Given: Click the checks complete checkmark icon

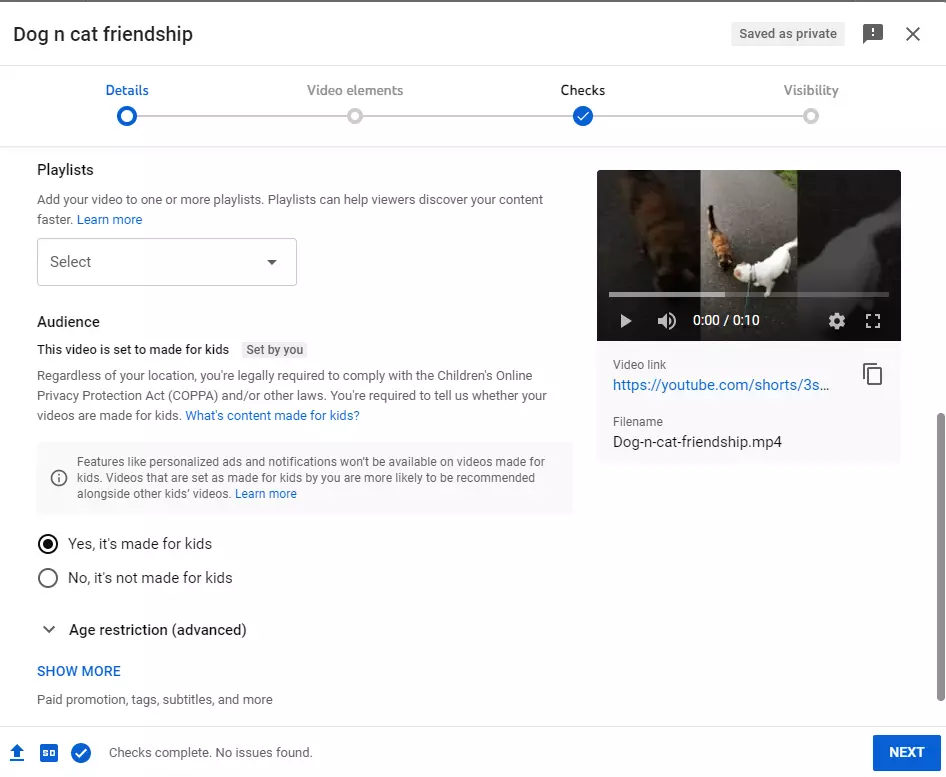Looking at the screenshot, I should [x=81, y=752].
